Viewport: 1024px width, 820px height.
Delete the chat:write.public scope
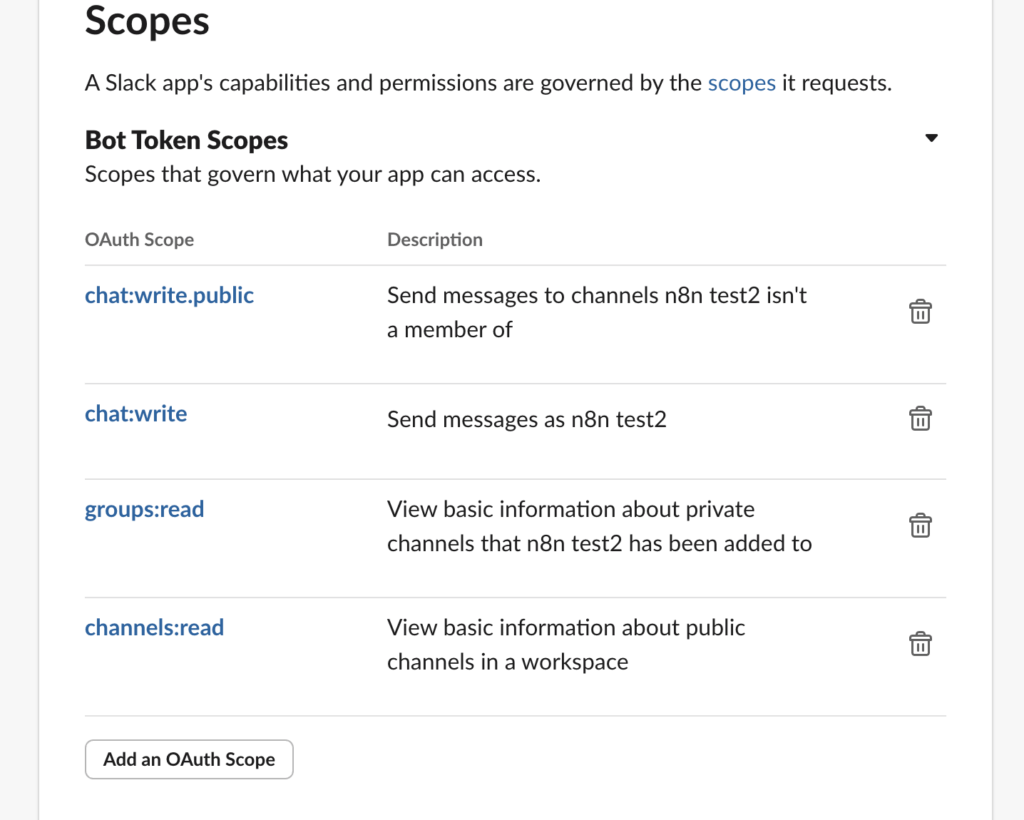[920, 311]
